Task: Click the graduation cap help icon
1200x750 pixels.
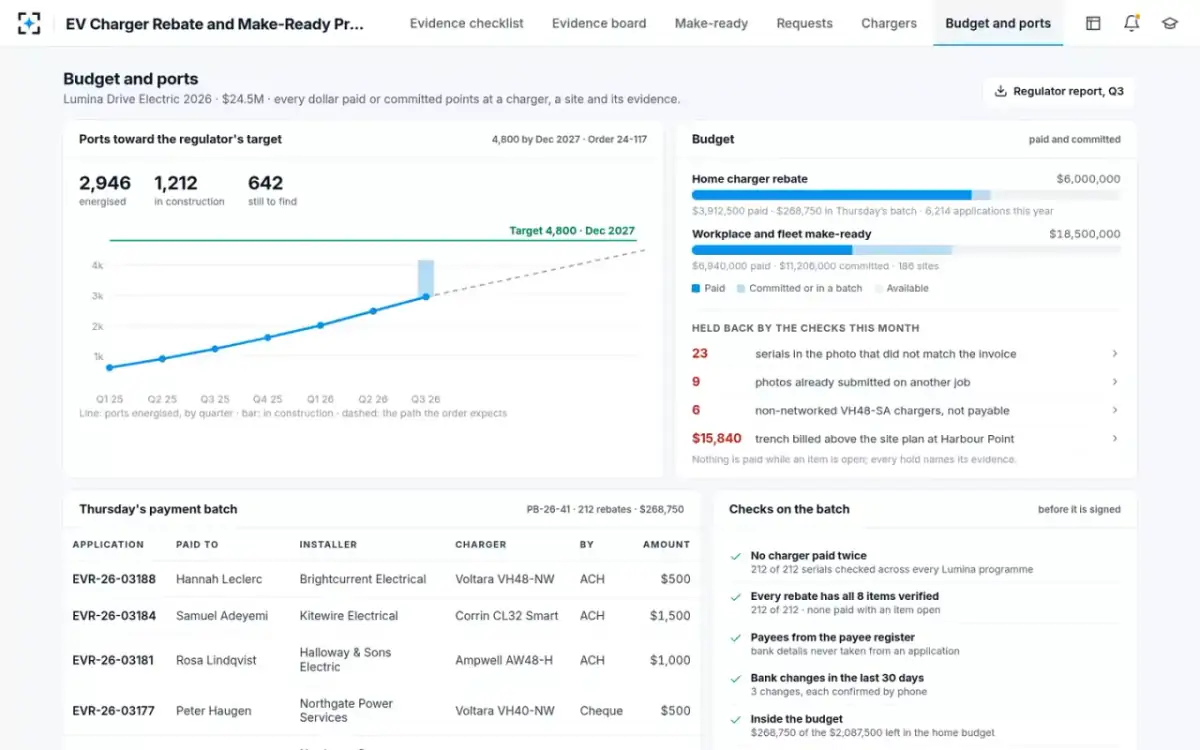Action: coord(1170,23)
